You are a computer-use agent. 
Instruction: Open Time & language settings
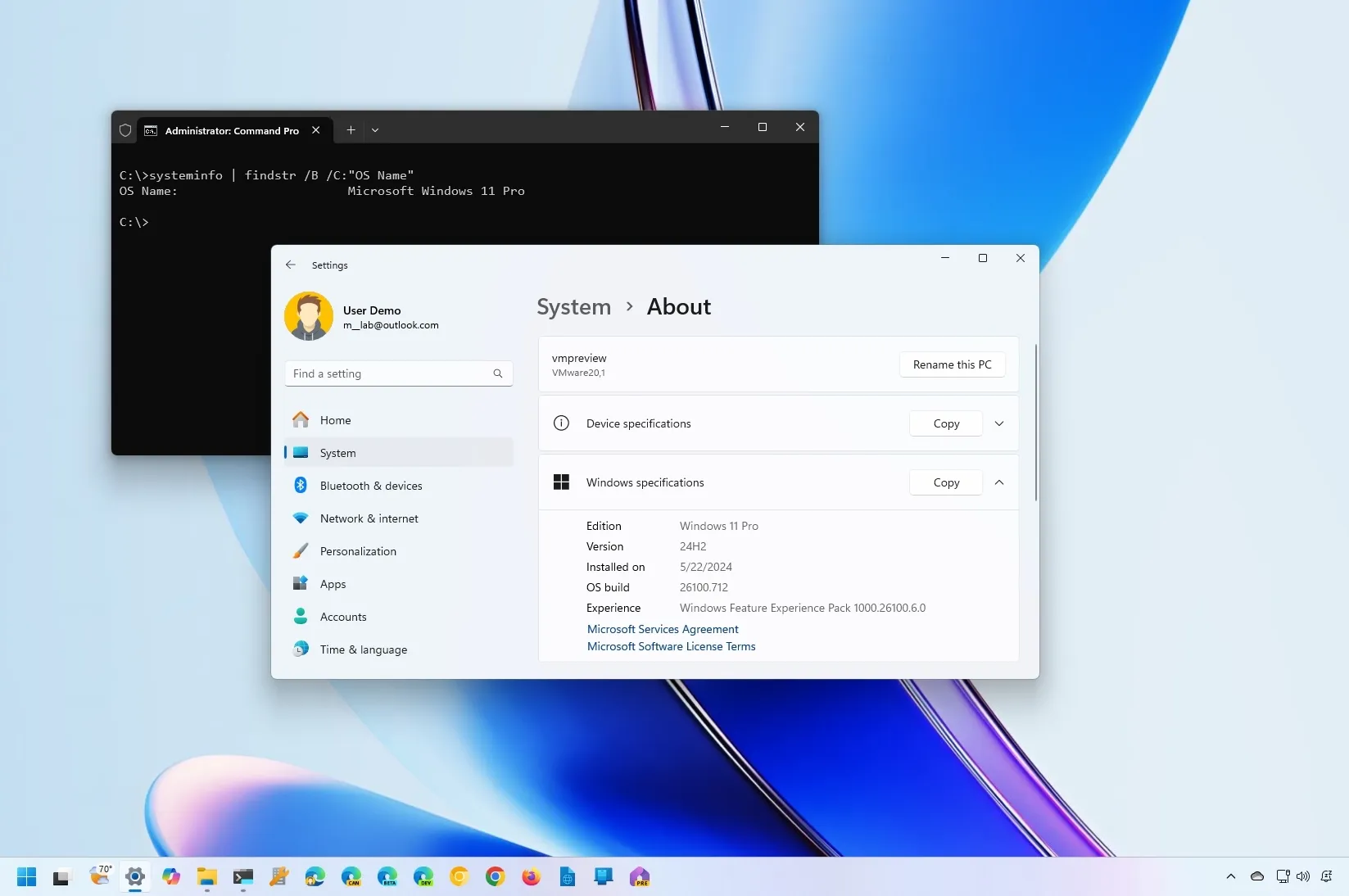tap(364, 649)
